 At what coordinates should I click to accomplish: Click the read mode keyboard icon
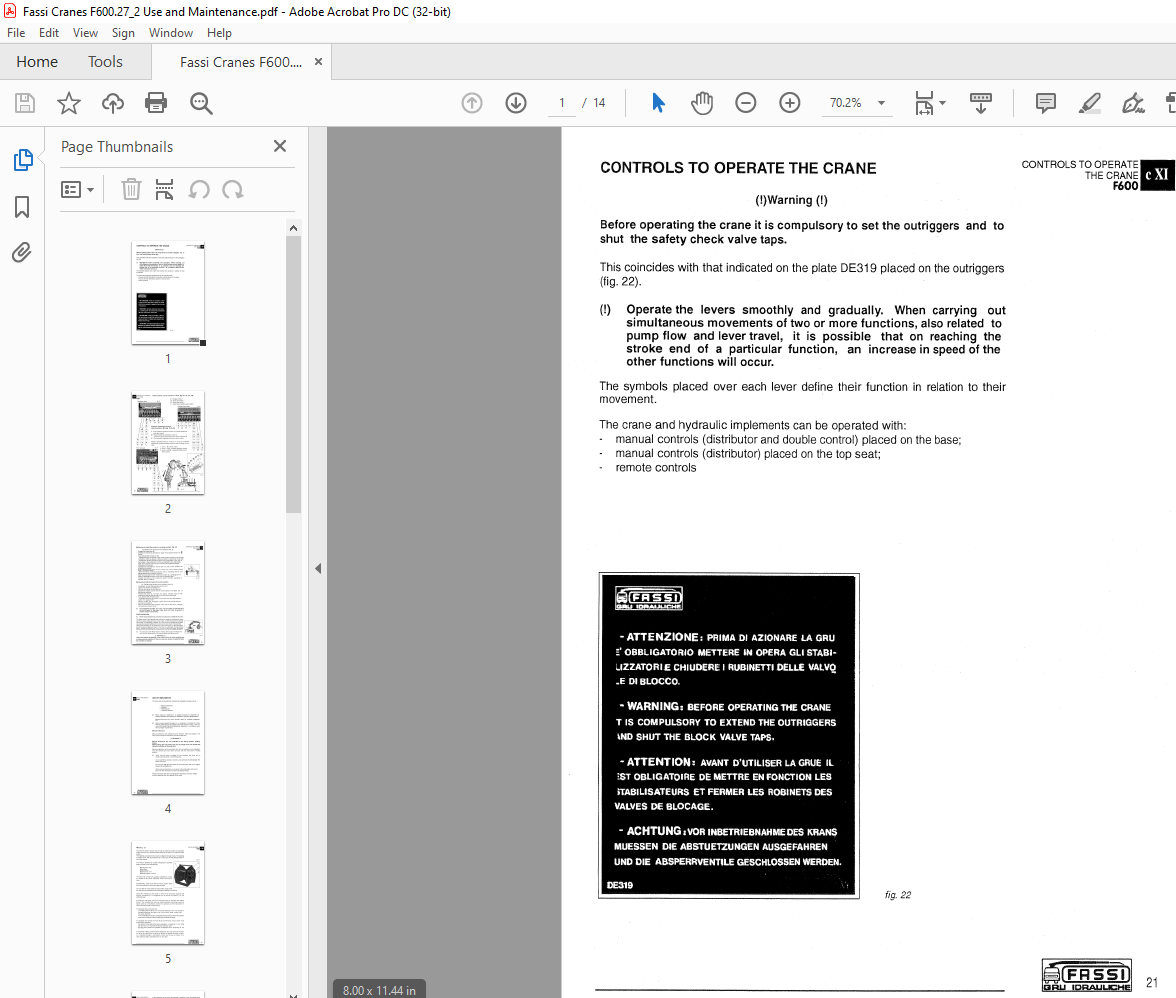click(x=980, y=103)
